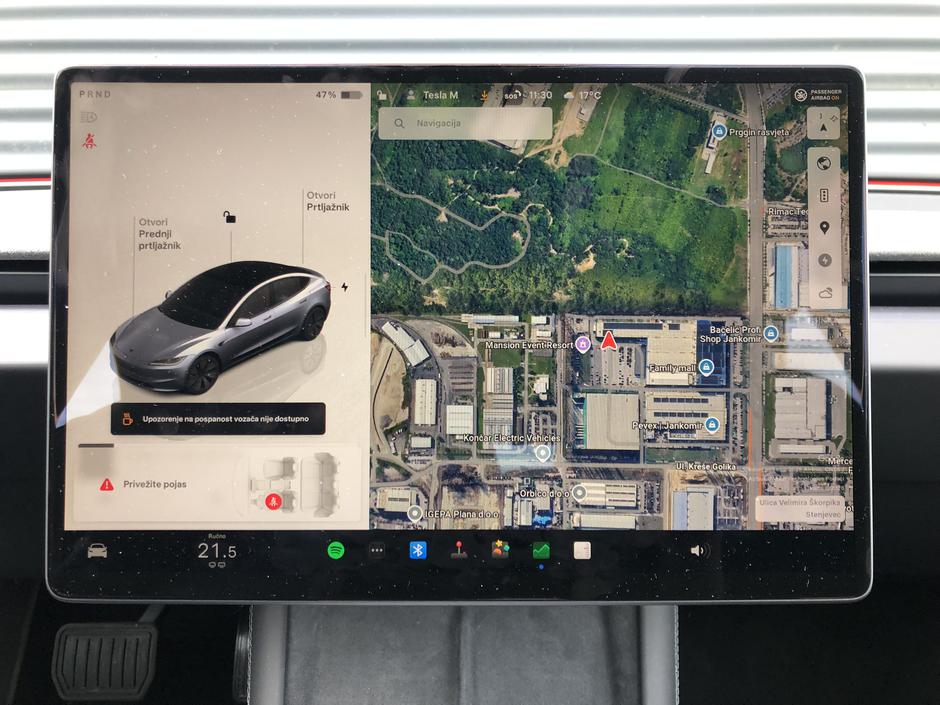
Task: Select the Mansion Event Resort map pin
Action: (582, 344)
